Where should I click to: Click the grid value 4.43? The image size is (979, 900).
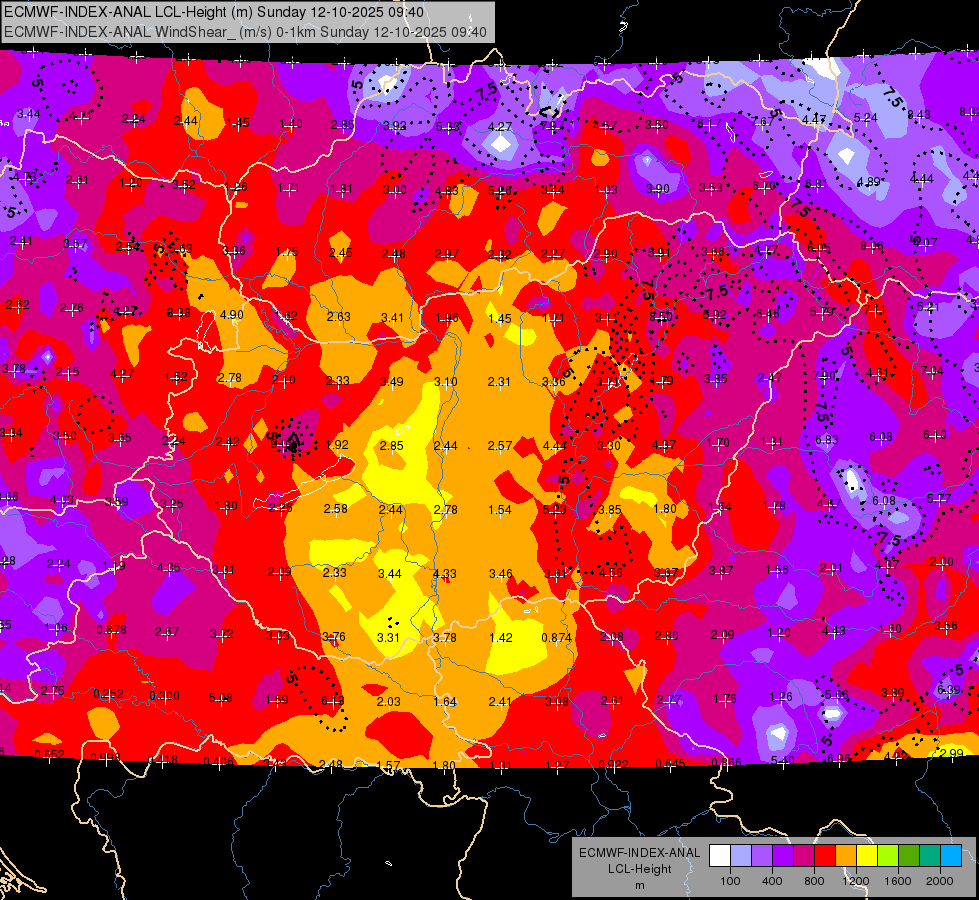[834, 631]
